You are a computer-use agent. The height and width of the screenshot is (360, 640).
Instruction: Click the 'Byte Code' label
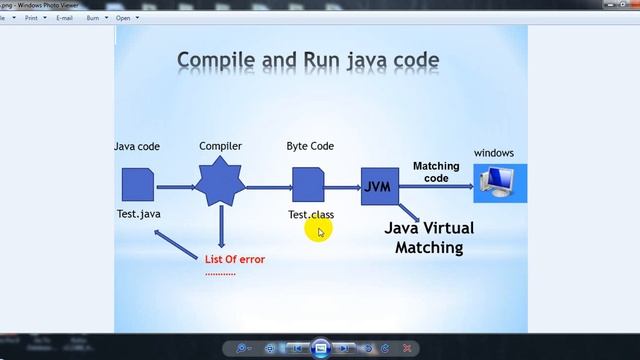pos(310,146)
